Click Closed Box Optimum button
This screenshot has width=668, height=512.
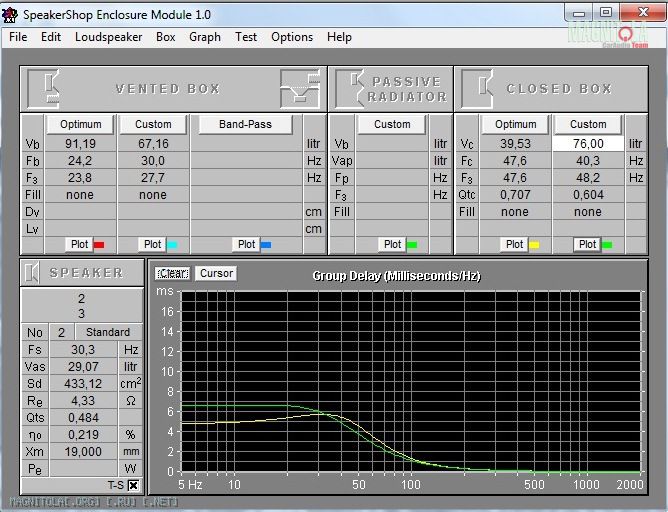[x=515, y=124]
